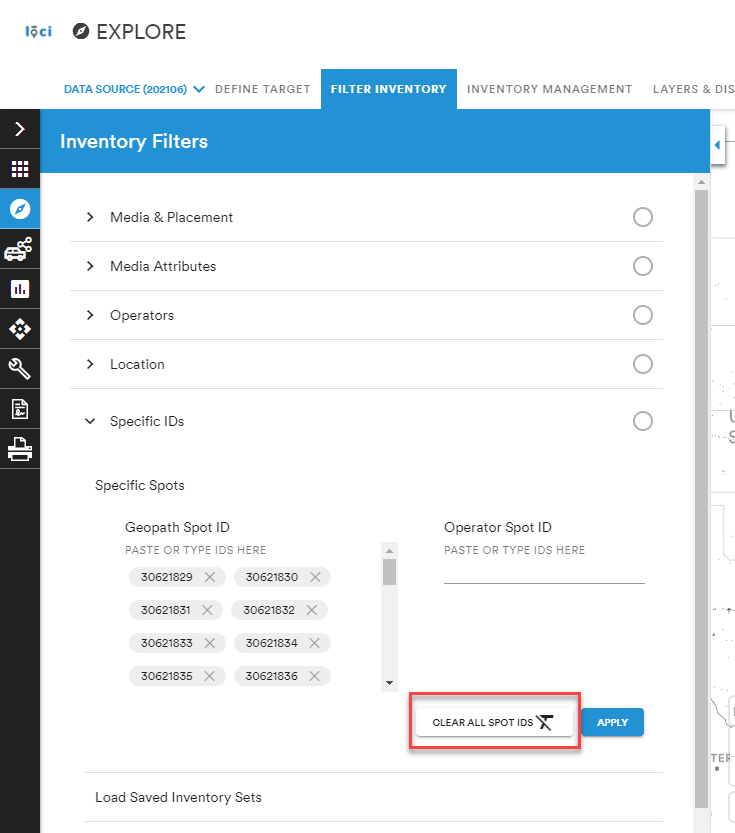This screenshot has height=833, width=735.
Task: Click the Inventory Filters title
Action: tap(134, 141)
